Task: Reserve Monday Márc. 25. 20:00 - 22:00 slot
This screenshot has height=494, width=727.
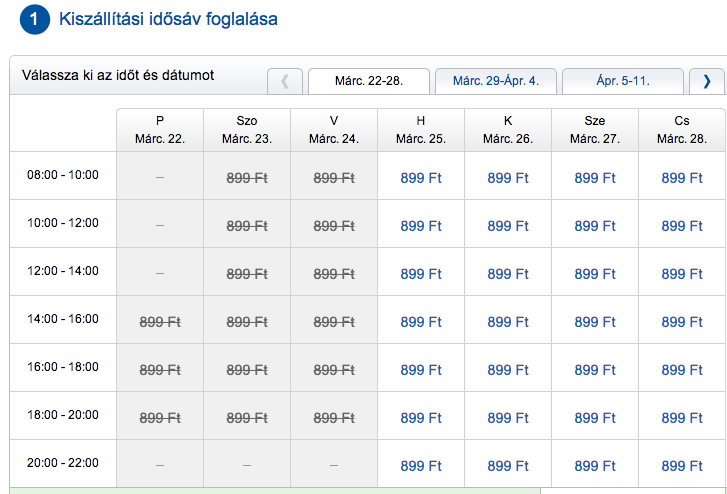Action: [x=421, y=466]
